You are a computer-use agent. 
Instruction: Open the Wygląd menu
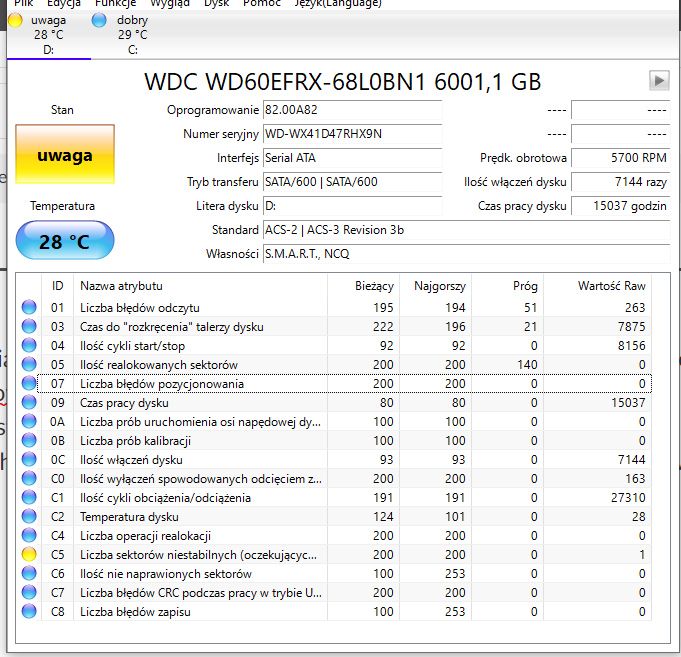coord(170,3)
